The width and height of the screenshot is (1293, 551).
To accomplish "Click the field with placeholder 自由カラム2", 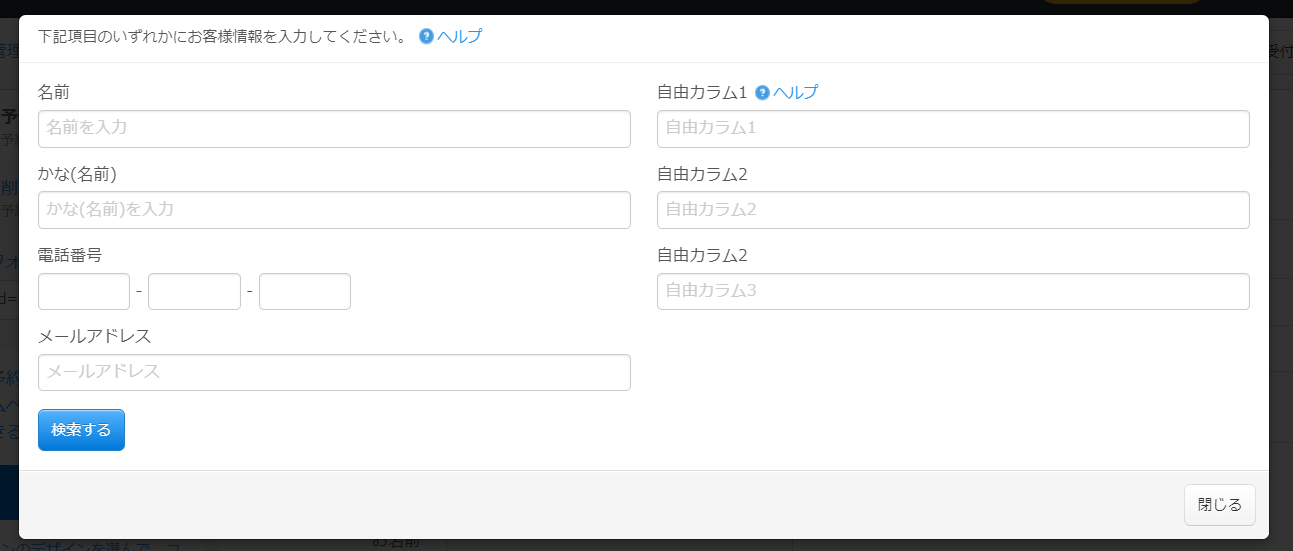I will click(x=953, y=210).
